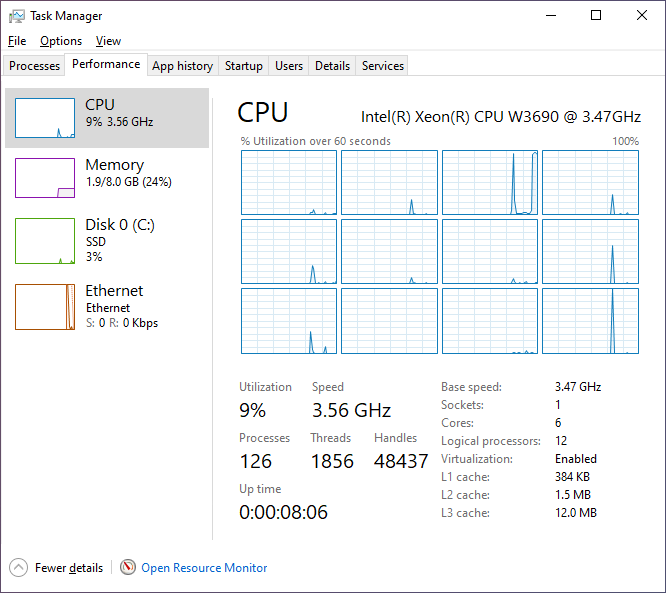Click the Resource Monitor icon
666x593 pixels.
coord(128,567)
